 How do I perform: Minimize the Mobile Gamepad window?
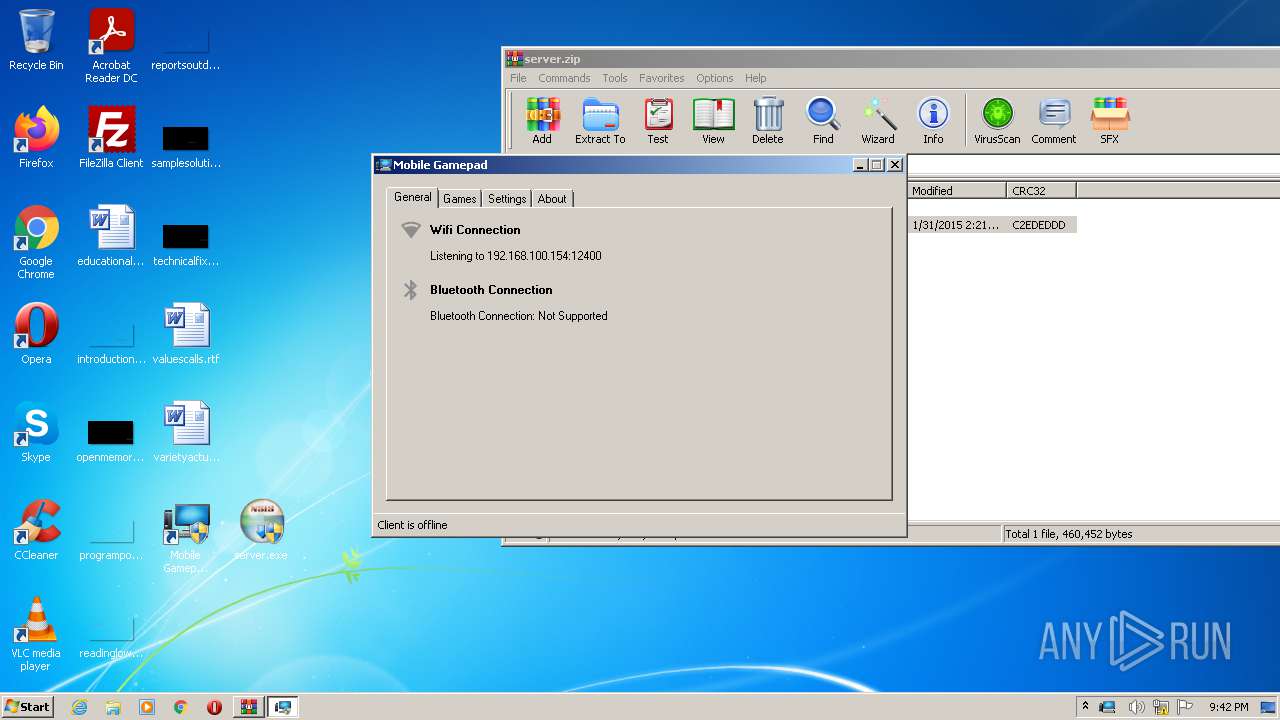[x=860, y=165]
